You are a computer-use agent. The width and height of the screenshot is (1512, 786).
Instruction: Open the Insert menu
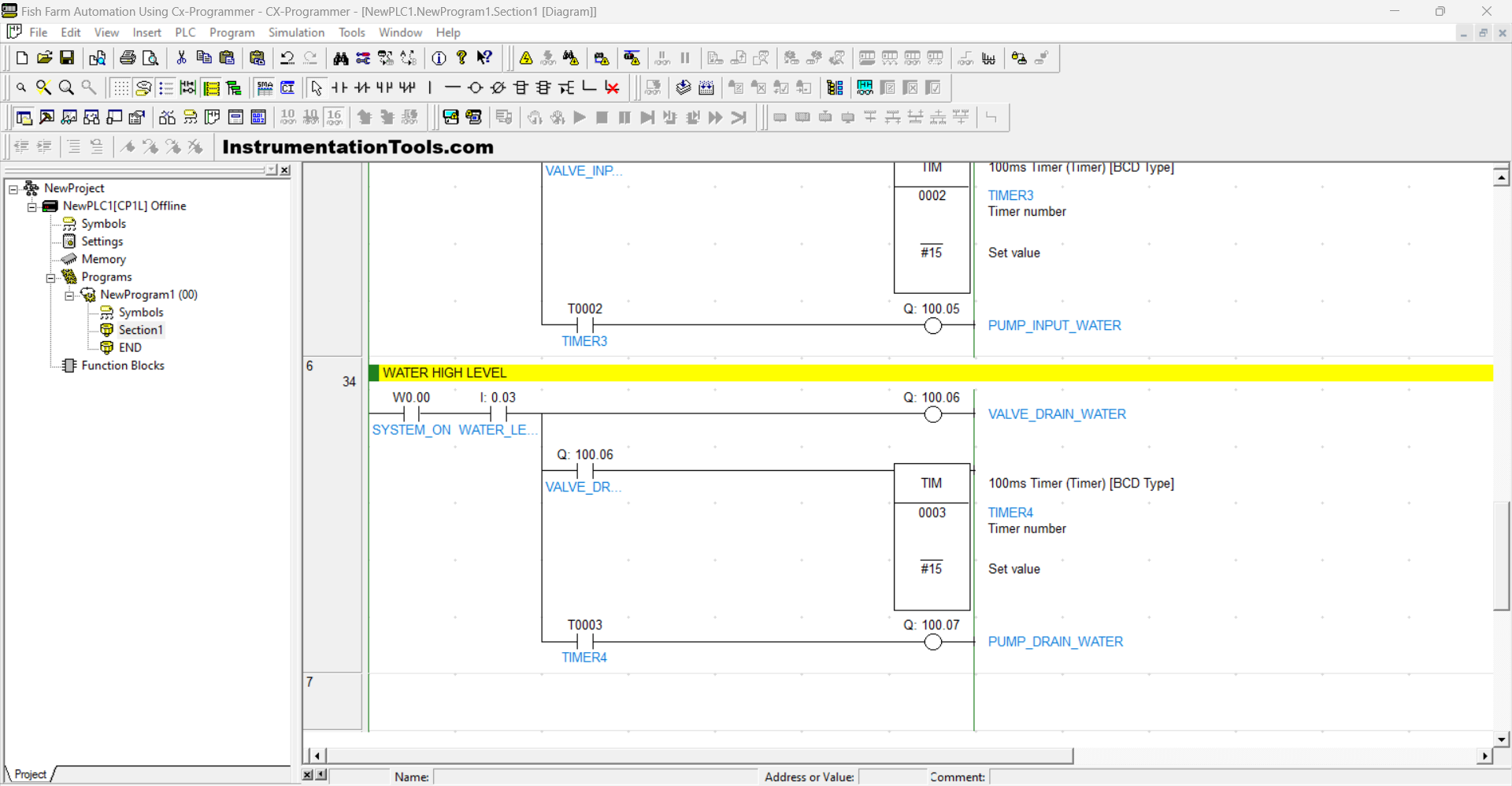(x=146, y=32)
